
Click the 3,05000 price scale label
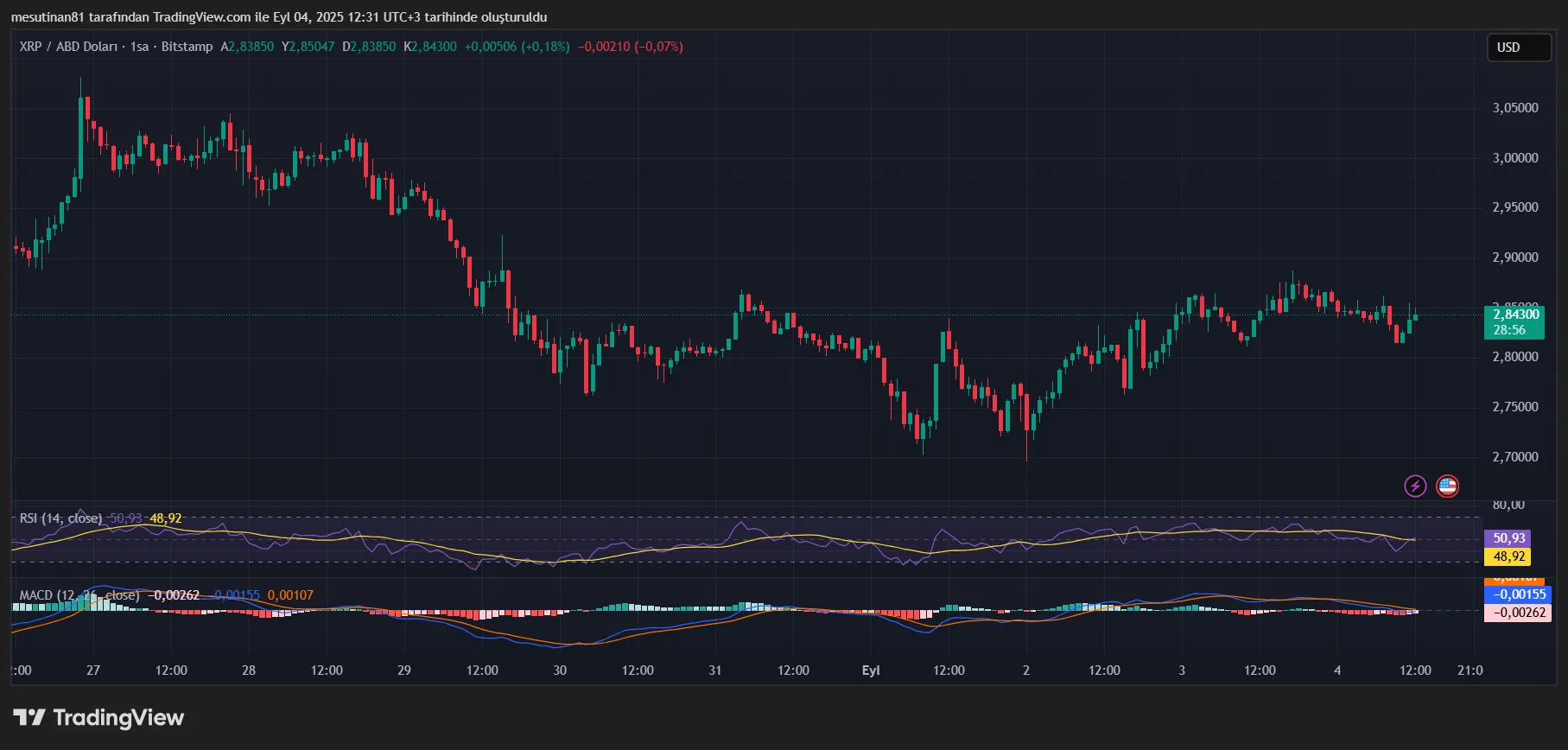1515,108
